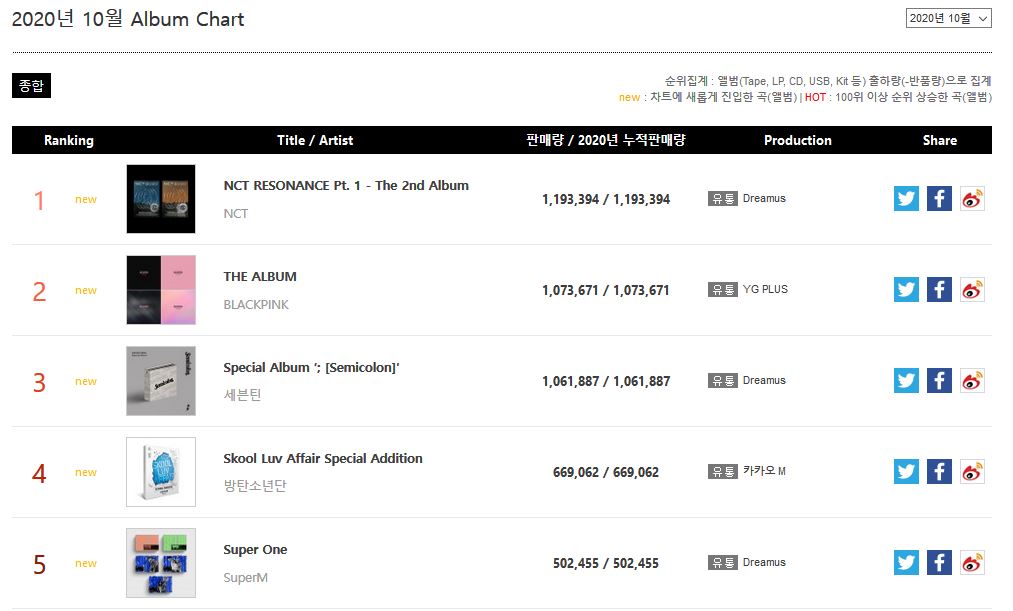1013x611 pixels.
Task: Click the Special Album Semicolon title
Action: point(311,367)
